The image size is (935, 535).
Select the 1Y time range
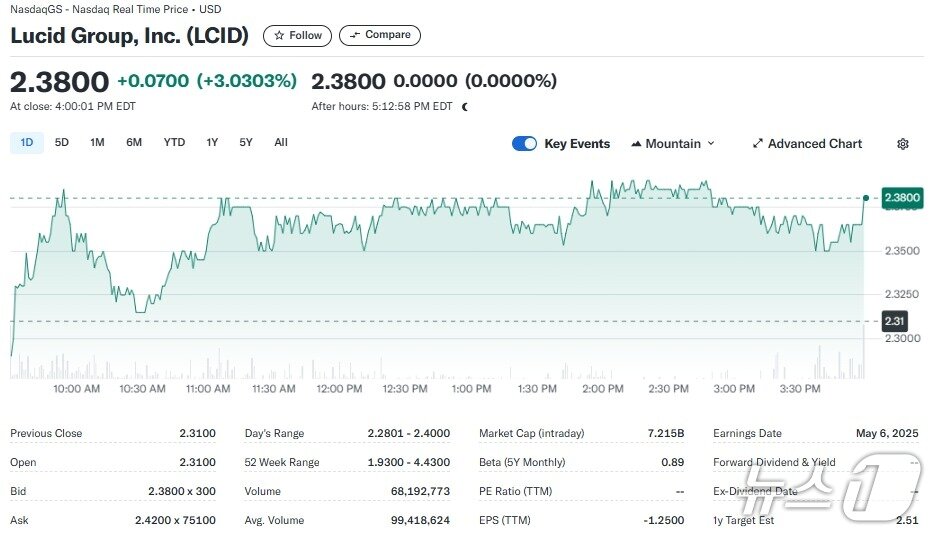[212, 143]
